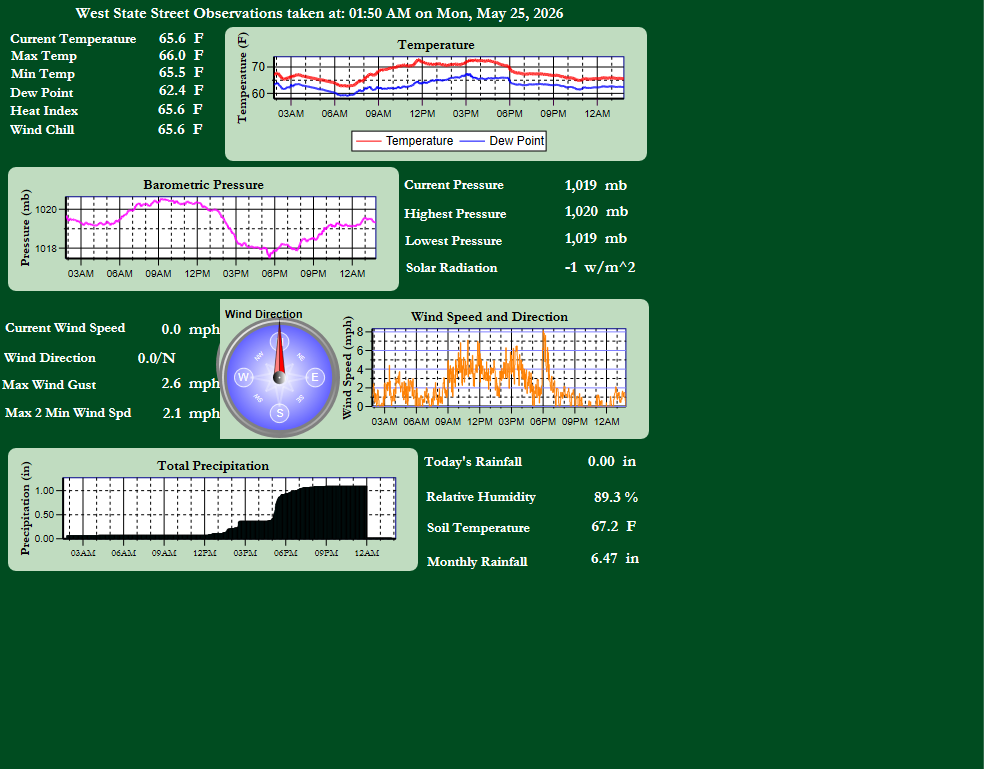Click the "Heat Index" label
This screenshot has height=769, width=984.
(44, 110)
